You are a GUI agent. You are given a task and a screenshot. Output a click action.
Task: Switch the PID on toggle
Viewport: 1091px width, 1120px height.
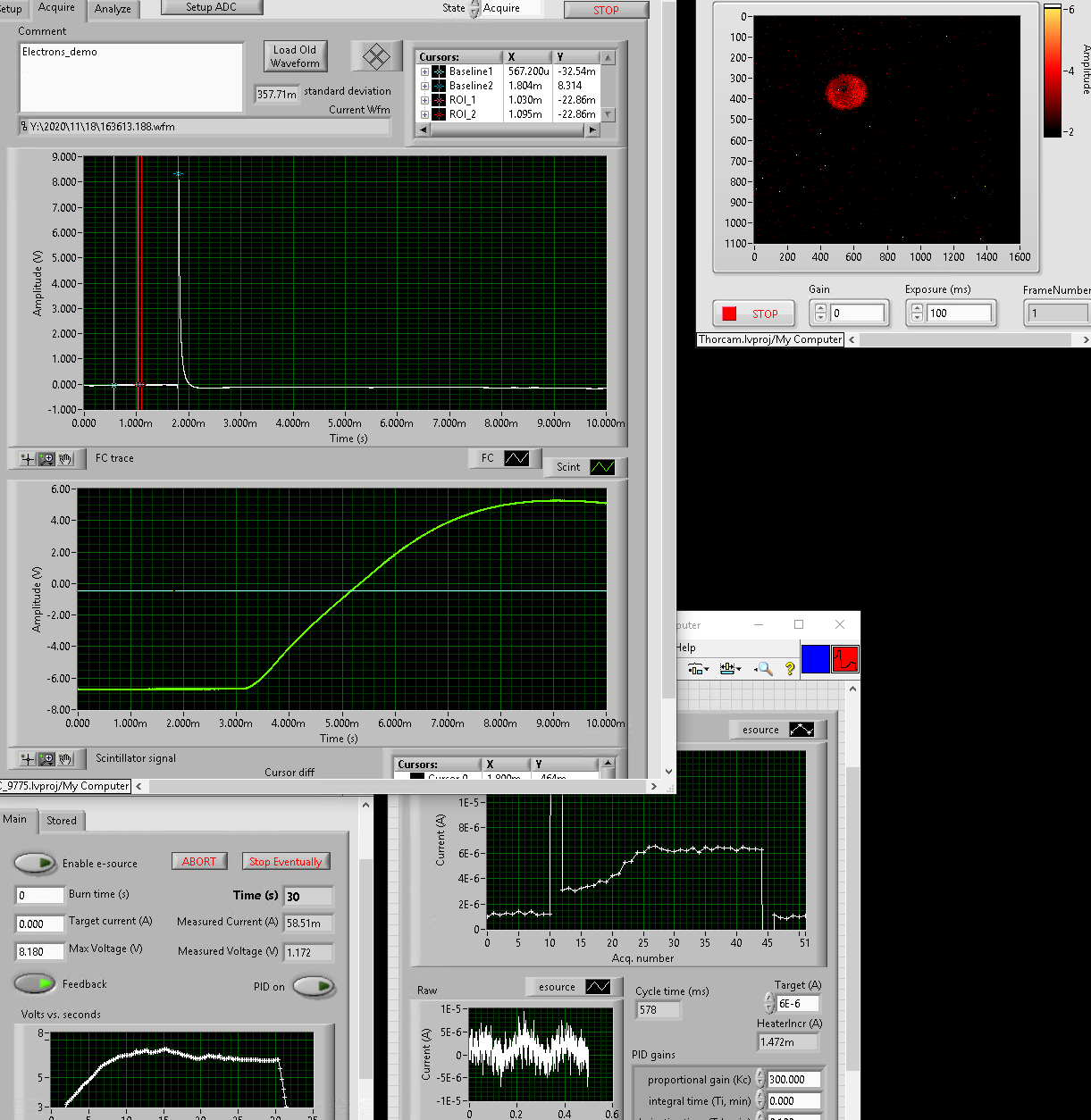[x=314, y=986]
